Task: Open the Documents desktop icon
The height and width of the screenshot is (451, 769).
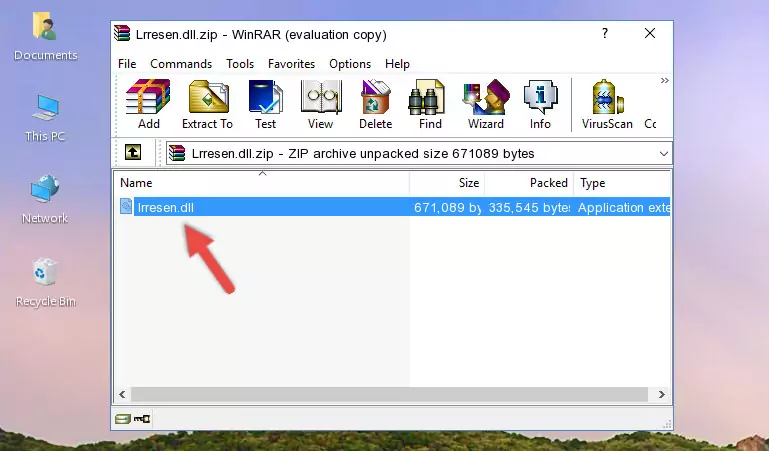Action: pyautogui.click(x=45, y=37)
